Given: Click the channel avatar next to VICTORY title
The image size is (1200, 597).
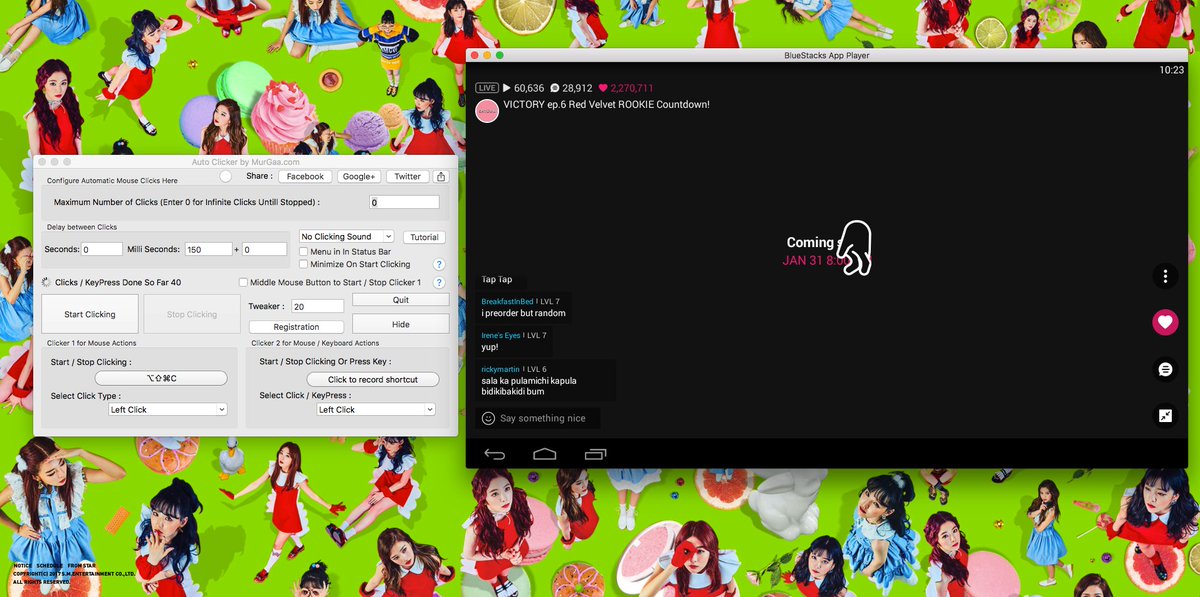Looking at the screenshot, I should [x=487, y=110].
